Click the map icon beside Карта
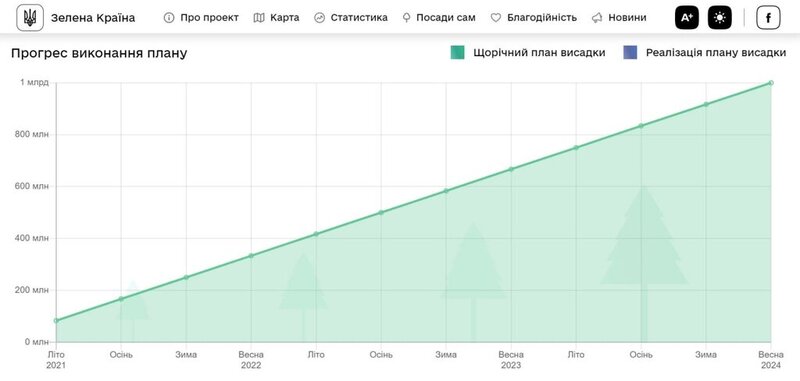 [x=259, y=18]
